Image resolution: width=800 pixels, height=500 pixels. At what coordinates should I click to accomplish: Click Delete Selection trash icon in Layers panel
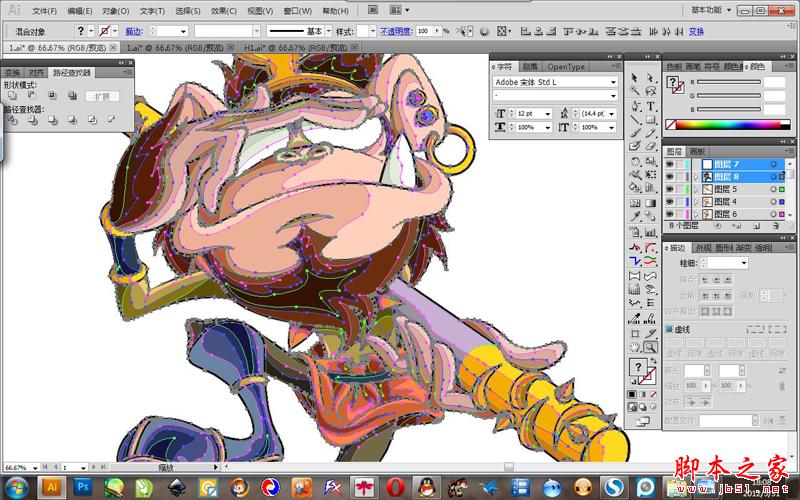776,226
